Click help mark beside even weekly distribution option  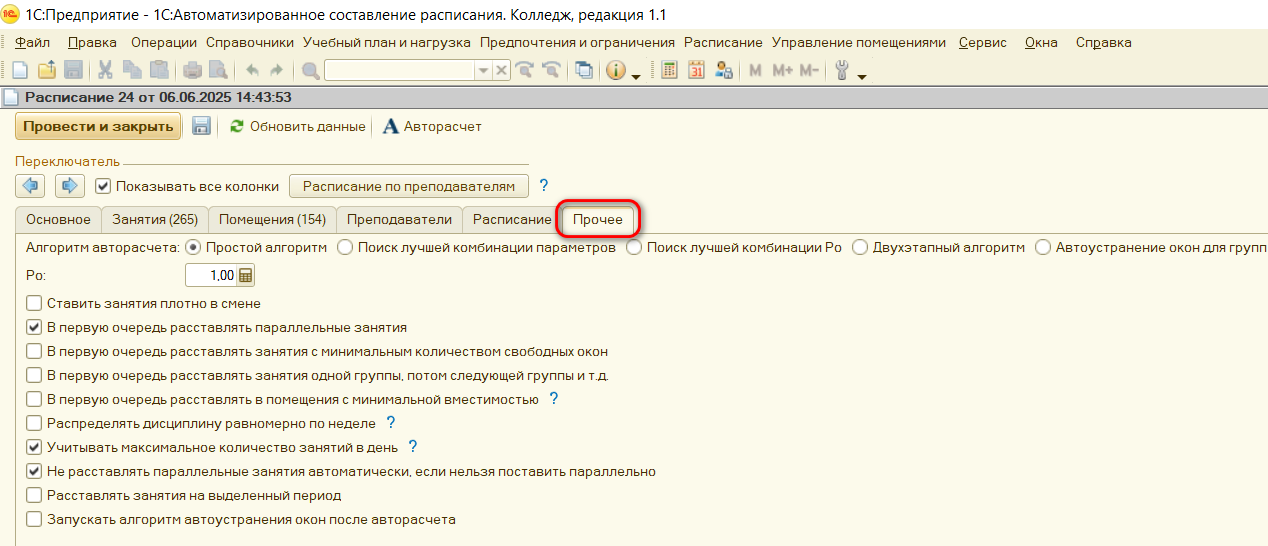tap(391, 423)
